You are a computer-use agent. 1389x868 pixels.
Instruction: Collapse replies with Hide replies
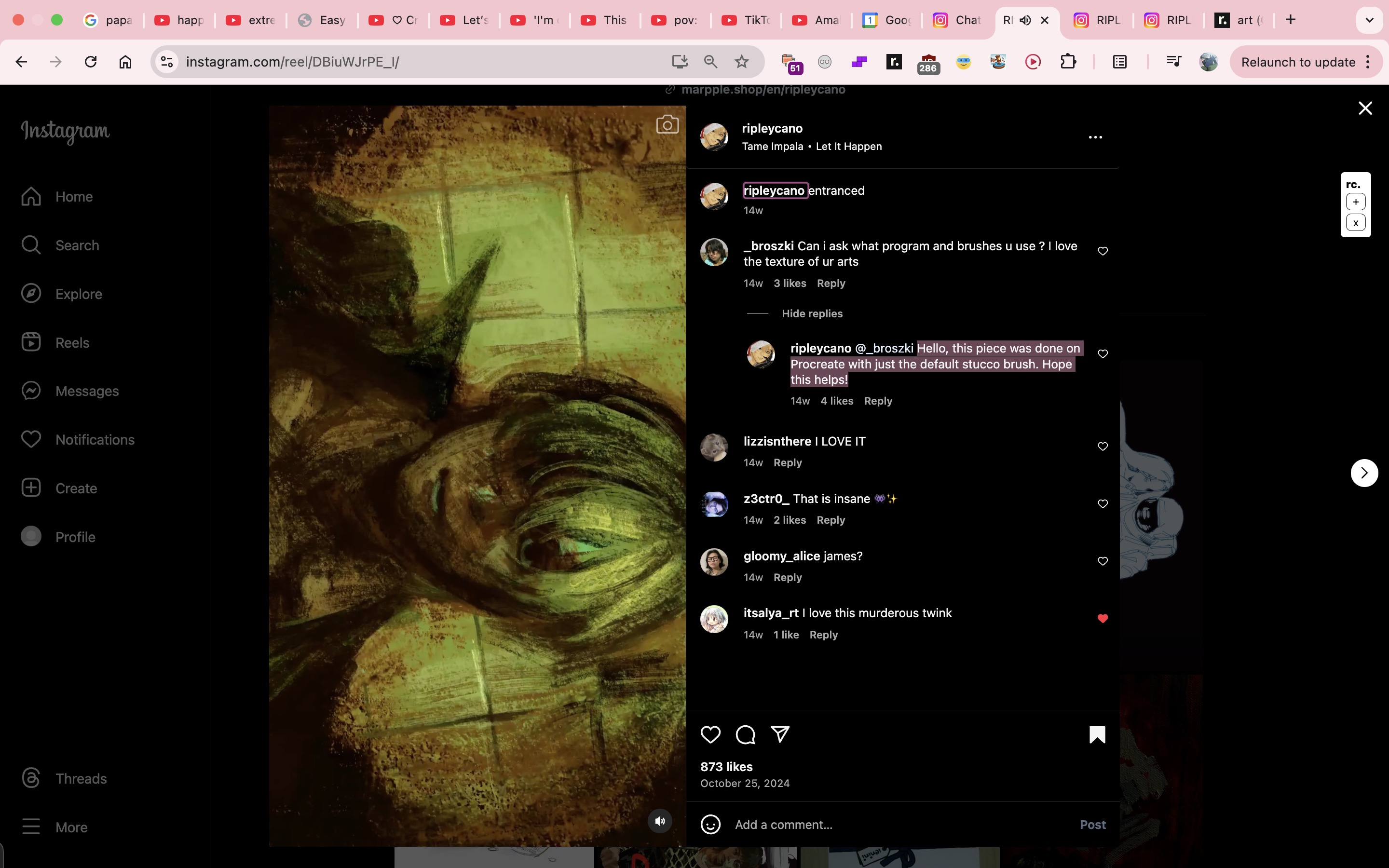click(812, 313)
